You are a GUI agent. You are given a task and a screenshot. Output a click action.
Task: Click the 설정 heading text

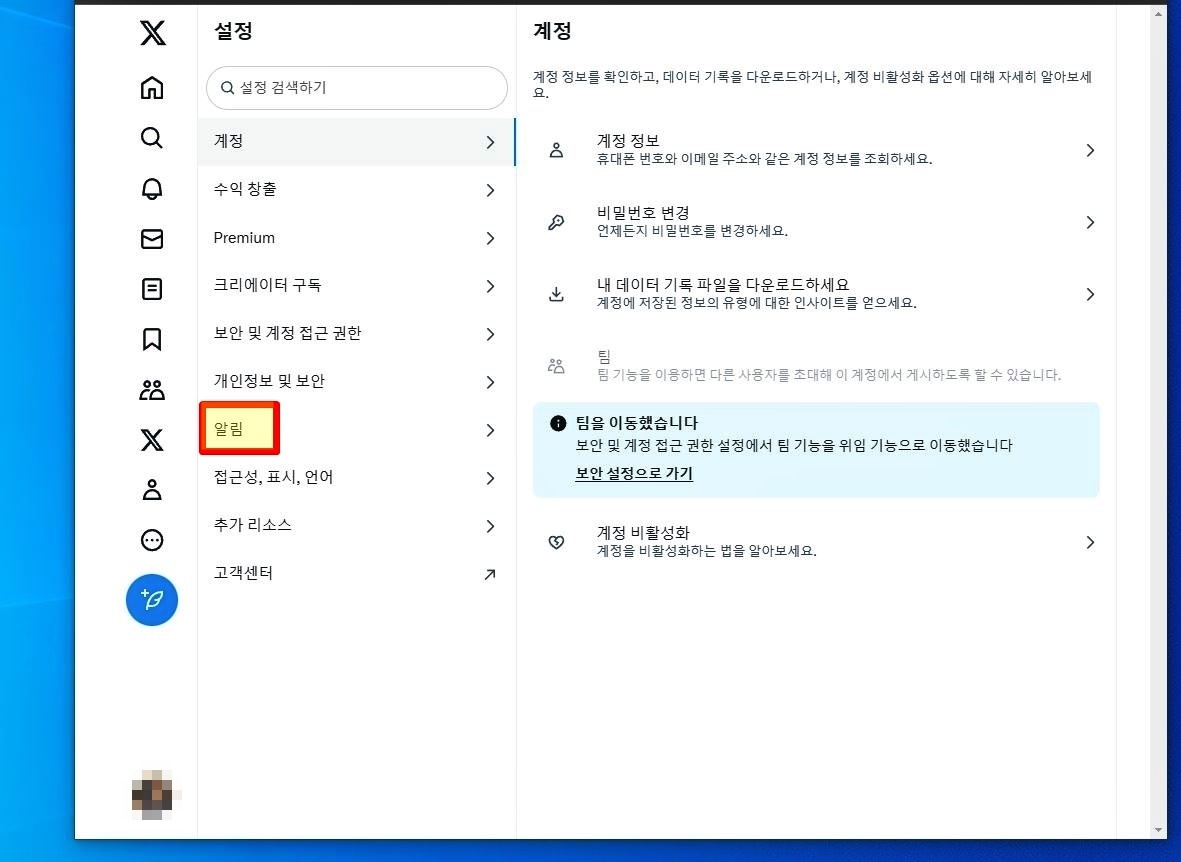pyautogui.click(x=233, y=31)
